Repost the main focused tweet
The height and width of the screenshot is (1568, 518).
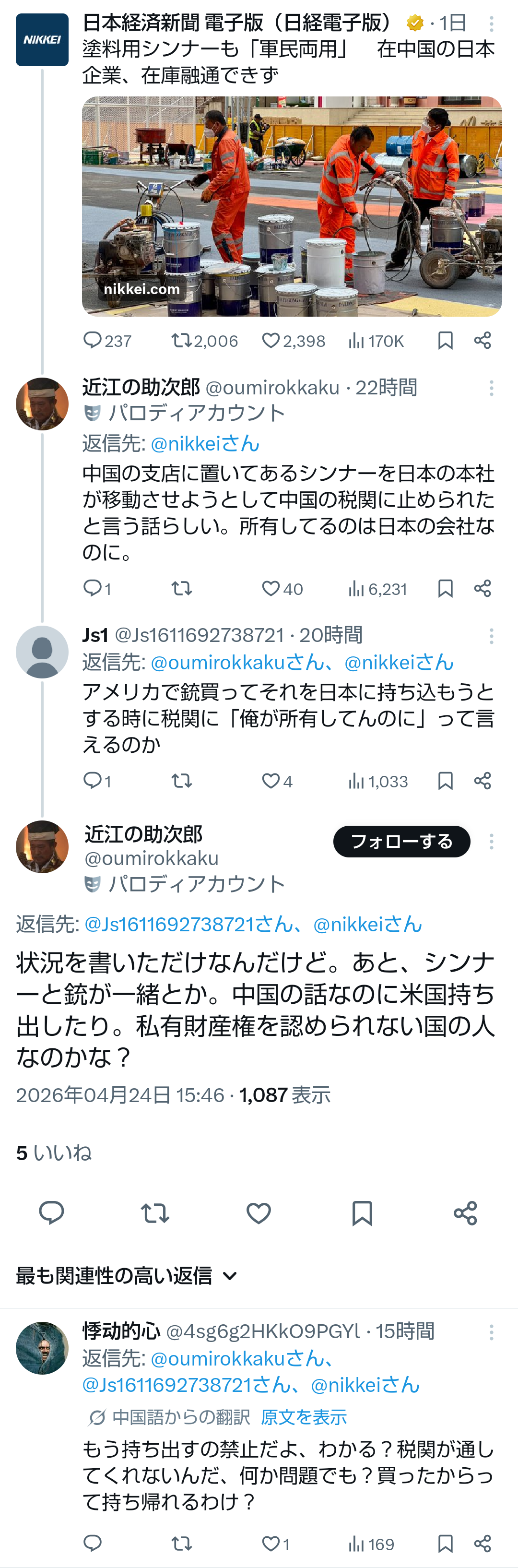[154, 1213]
